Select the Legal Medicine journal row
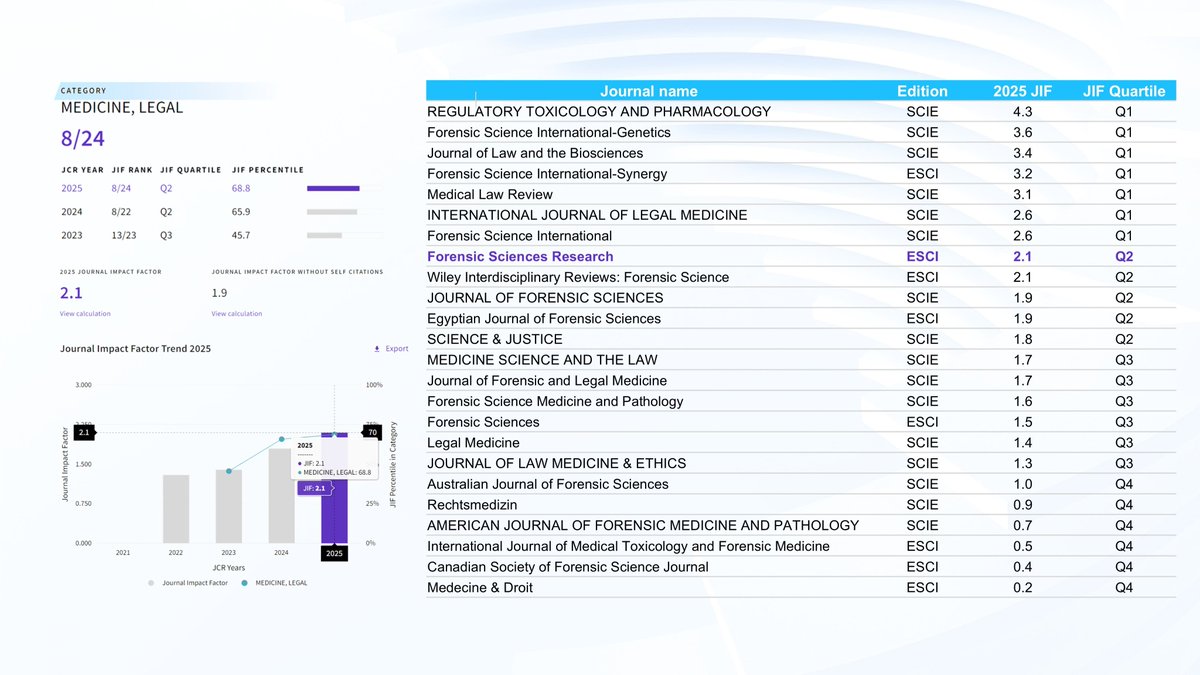 point(802,442)
